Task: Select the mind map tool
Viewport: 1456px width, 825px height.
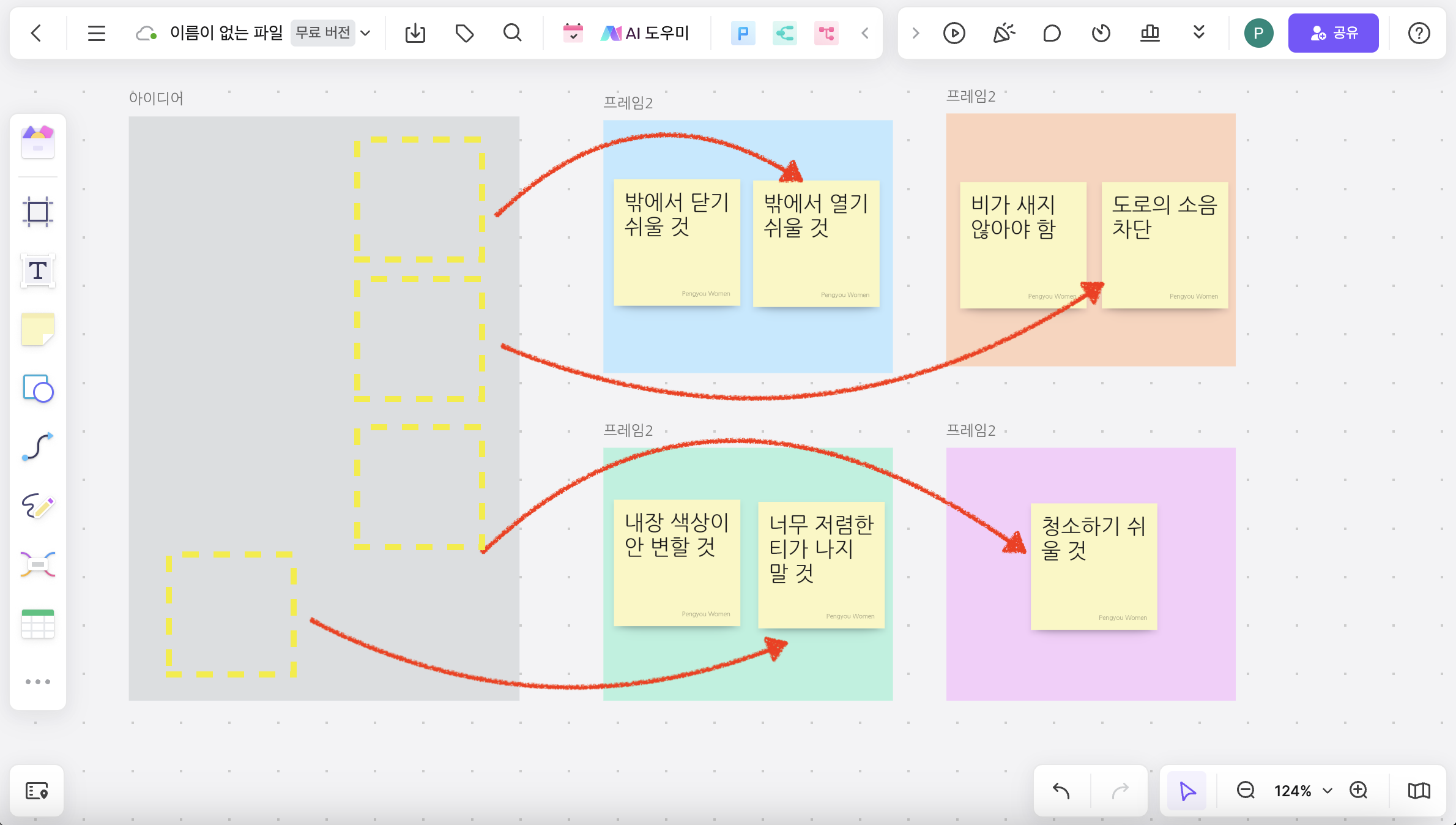Action: coord(38,564)
